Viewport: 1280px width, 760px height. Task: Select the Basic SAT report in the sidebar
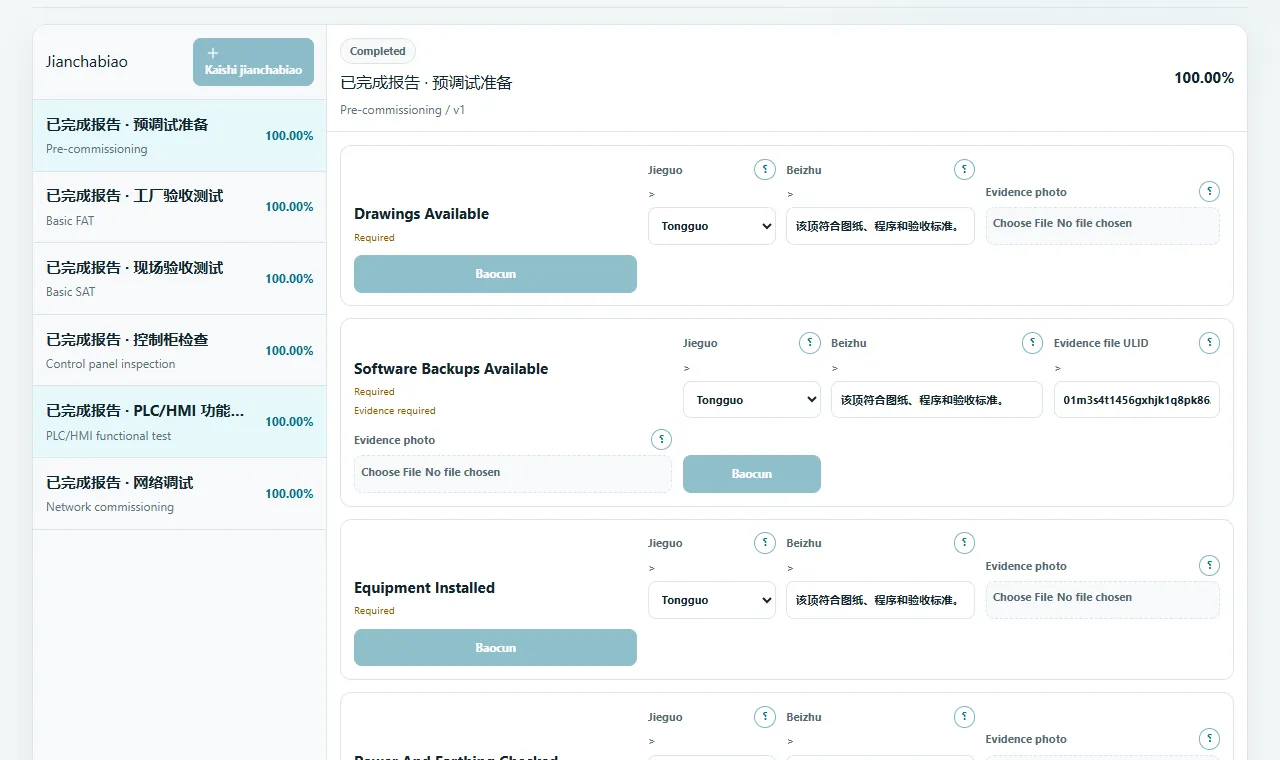[x=180, y=279]
